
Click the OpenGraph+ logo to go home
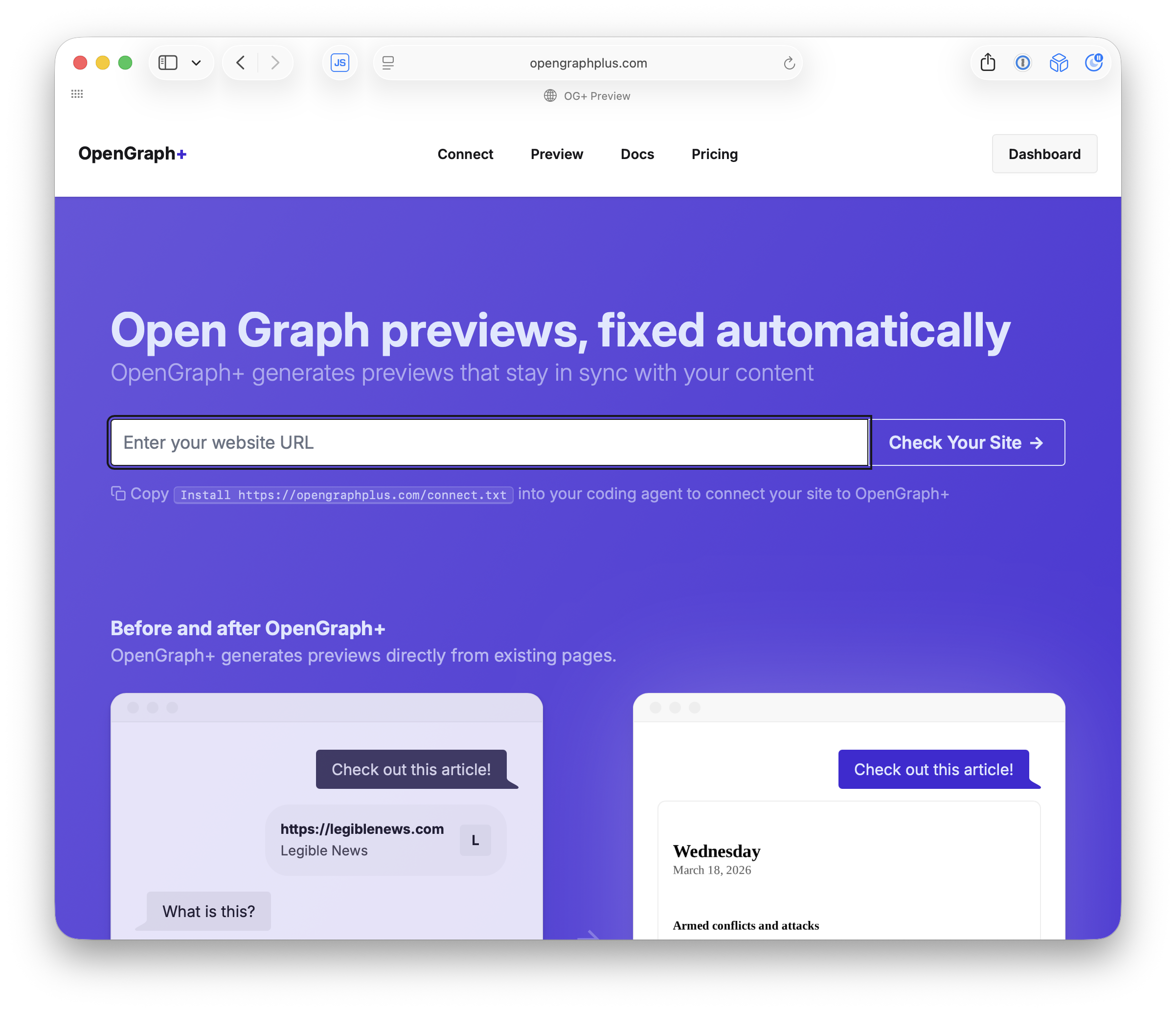pos(132,153)
